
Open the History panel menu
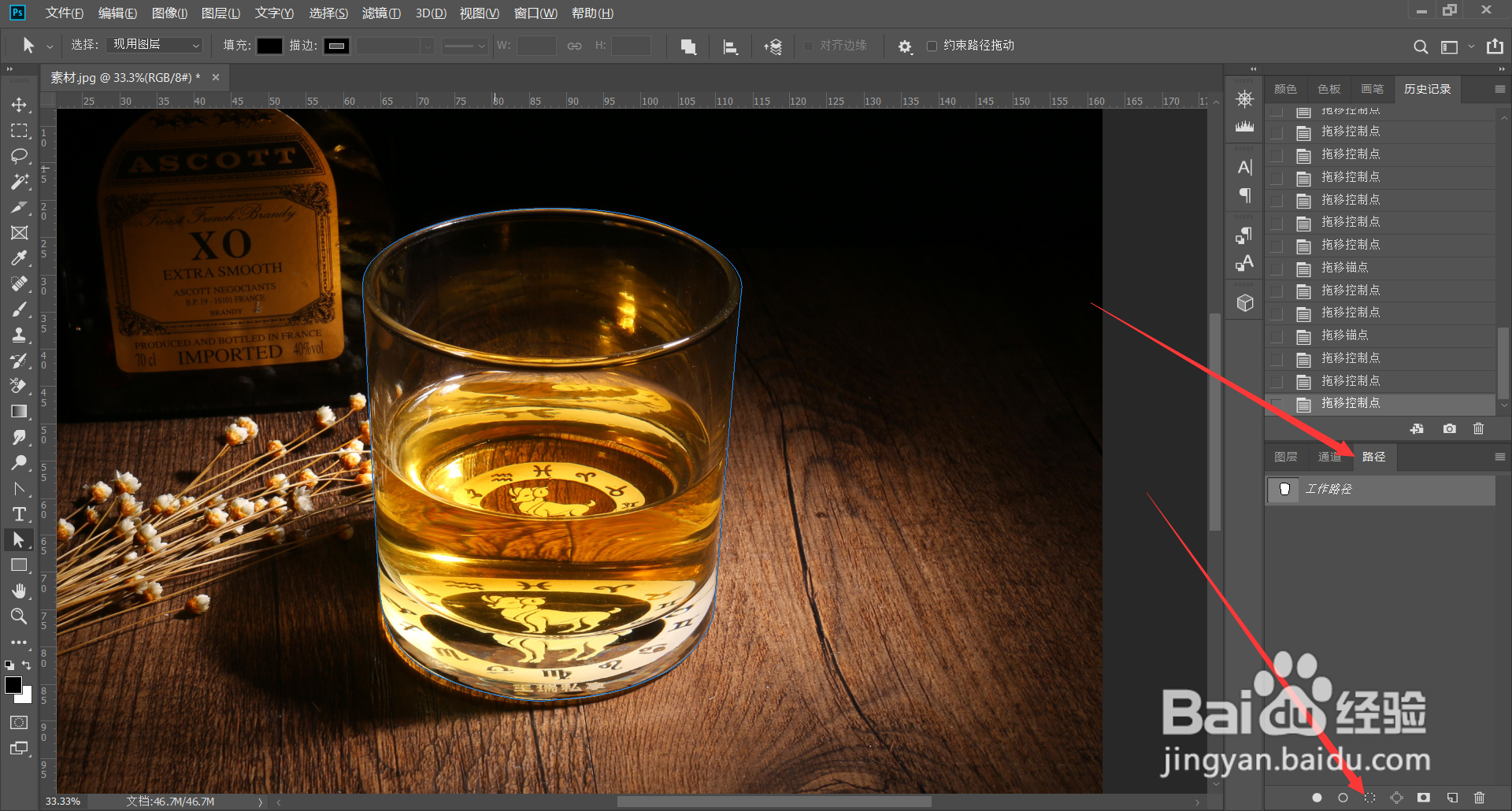[x=1499, y=89]
